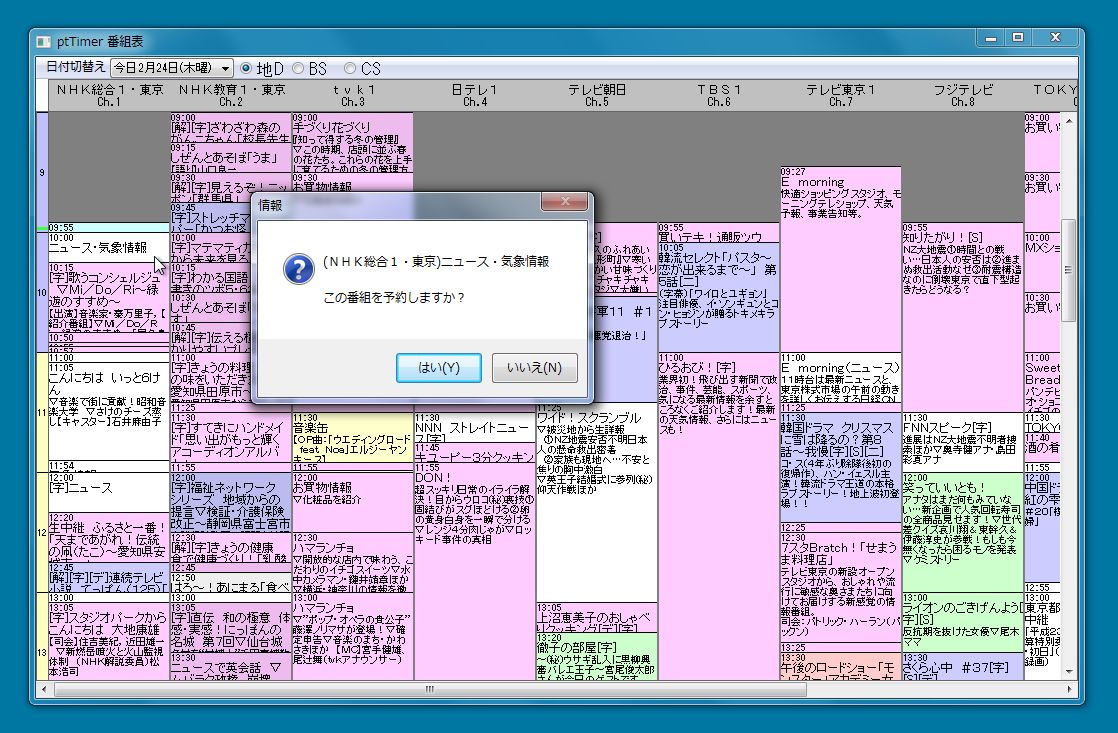
Task: Select 12:00 笑っていいとも！ program
Action: [x=962, y=531]
